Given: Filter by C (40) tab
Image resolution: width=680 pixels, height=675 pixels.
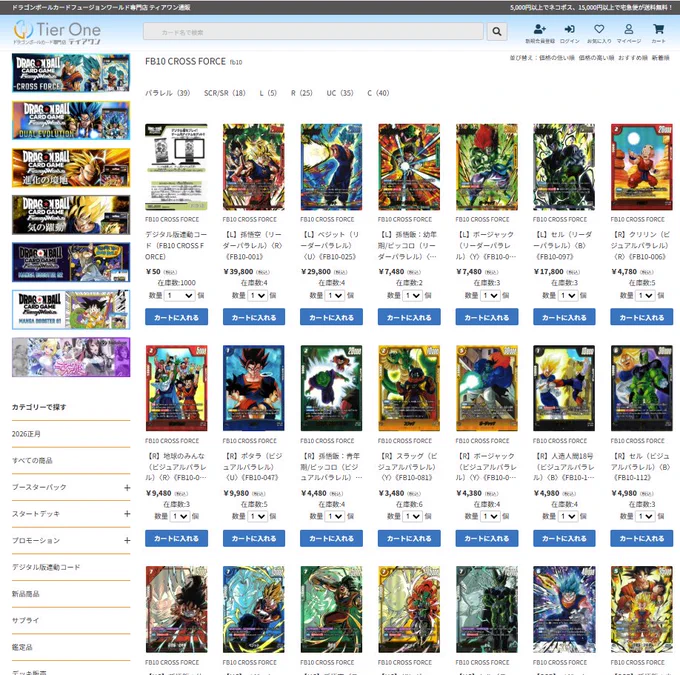Looking at the screenshot, I should (378, 93).
